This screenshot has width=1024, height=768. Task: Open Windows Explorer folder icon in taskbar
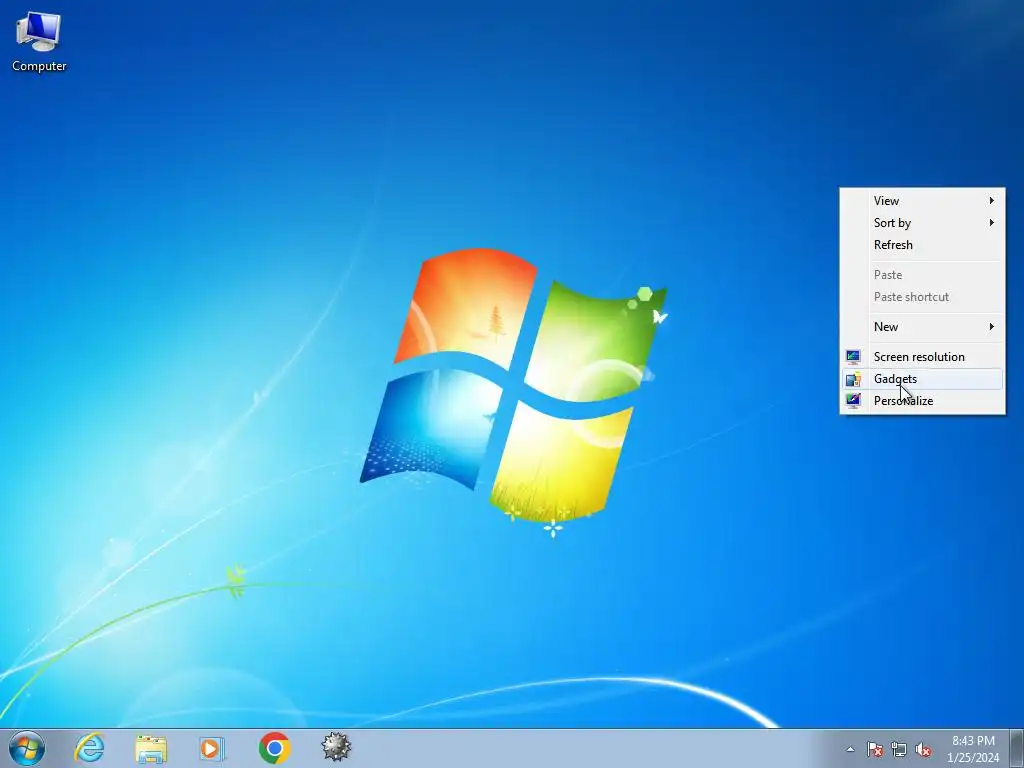point(151,748)
